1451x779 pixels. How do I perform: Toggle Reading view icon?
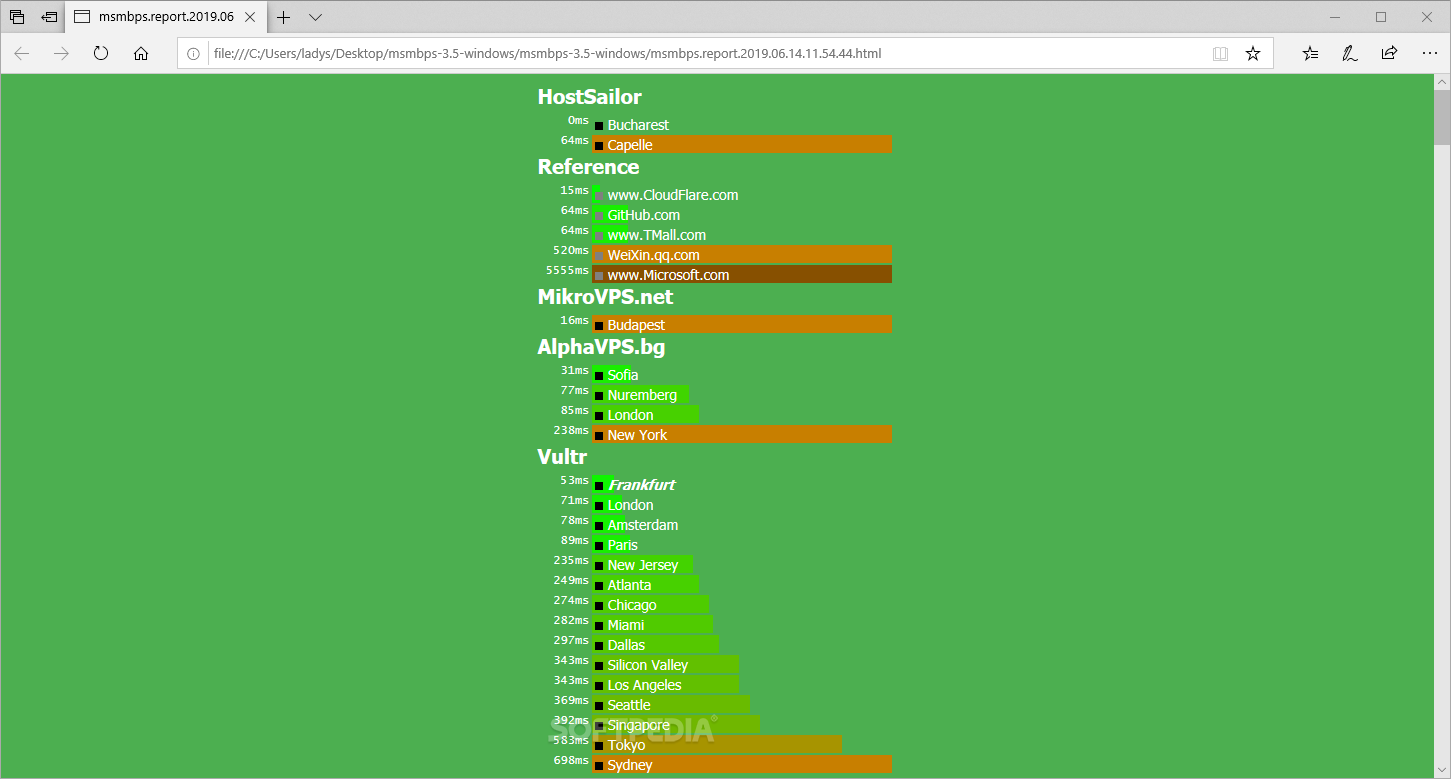click(1220, 54)
